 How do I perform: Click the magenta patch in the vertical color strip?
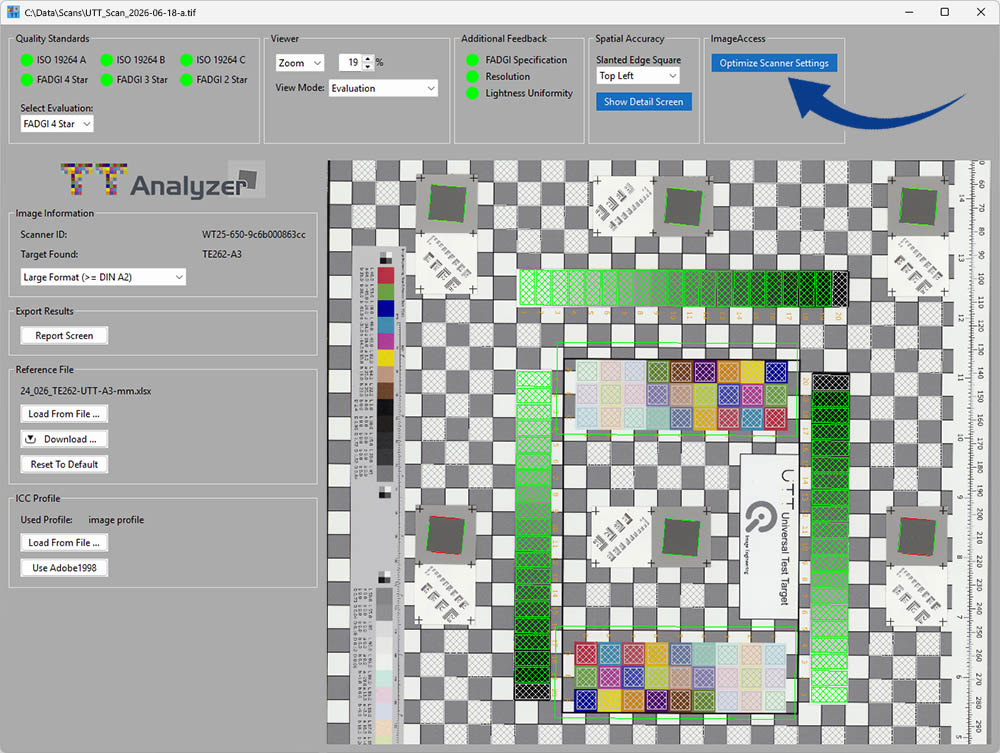point(386,341)
